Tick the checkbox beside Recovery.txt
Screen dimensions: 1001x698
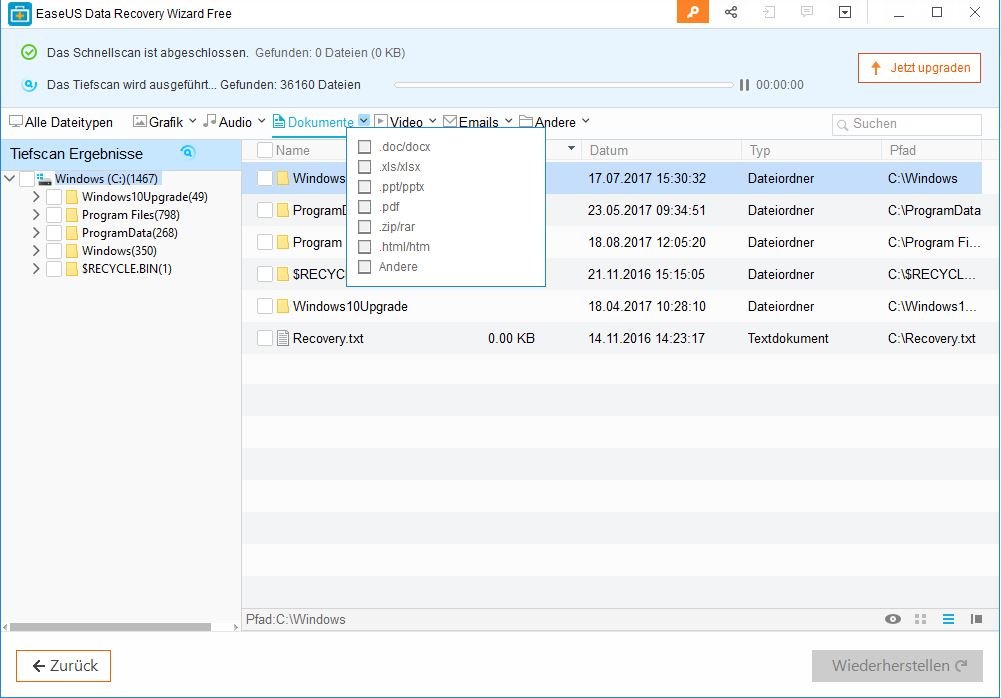pos(265,339)
